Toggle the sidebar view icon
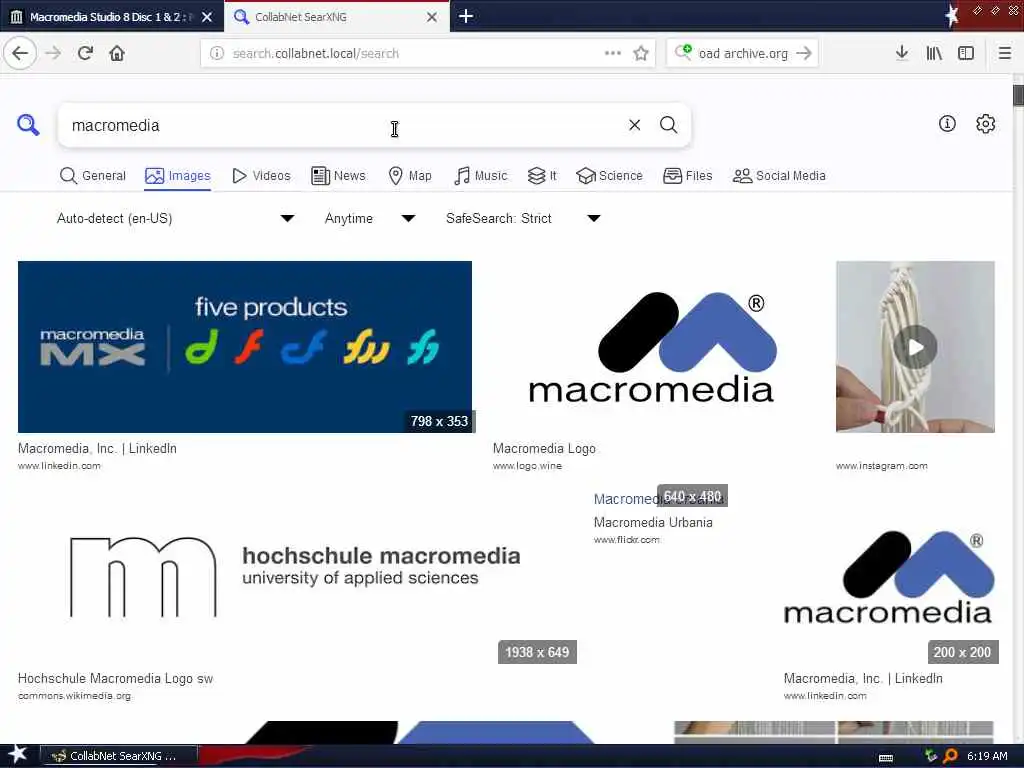 [966, 53]
